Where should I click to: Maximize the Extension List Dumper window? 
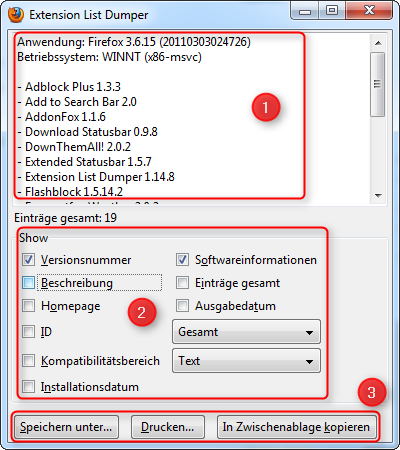(x=332, y=11)
